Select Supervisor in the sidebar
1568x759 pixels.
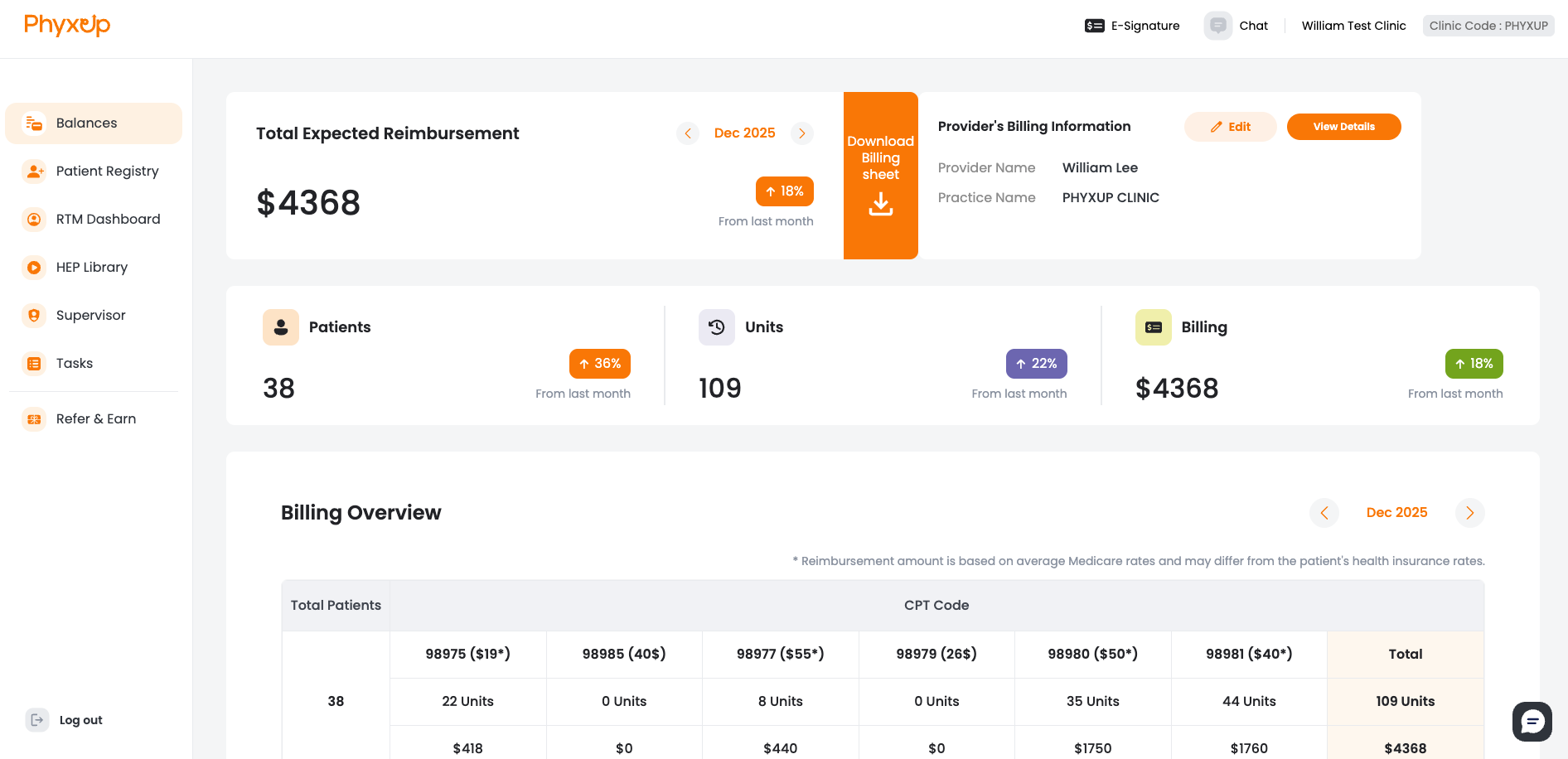point(90,316)
